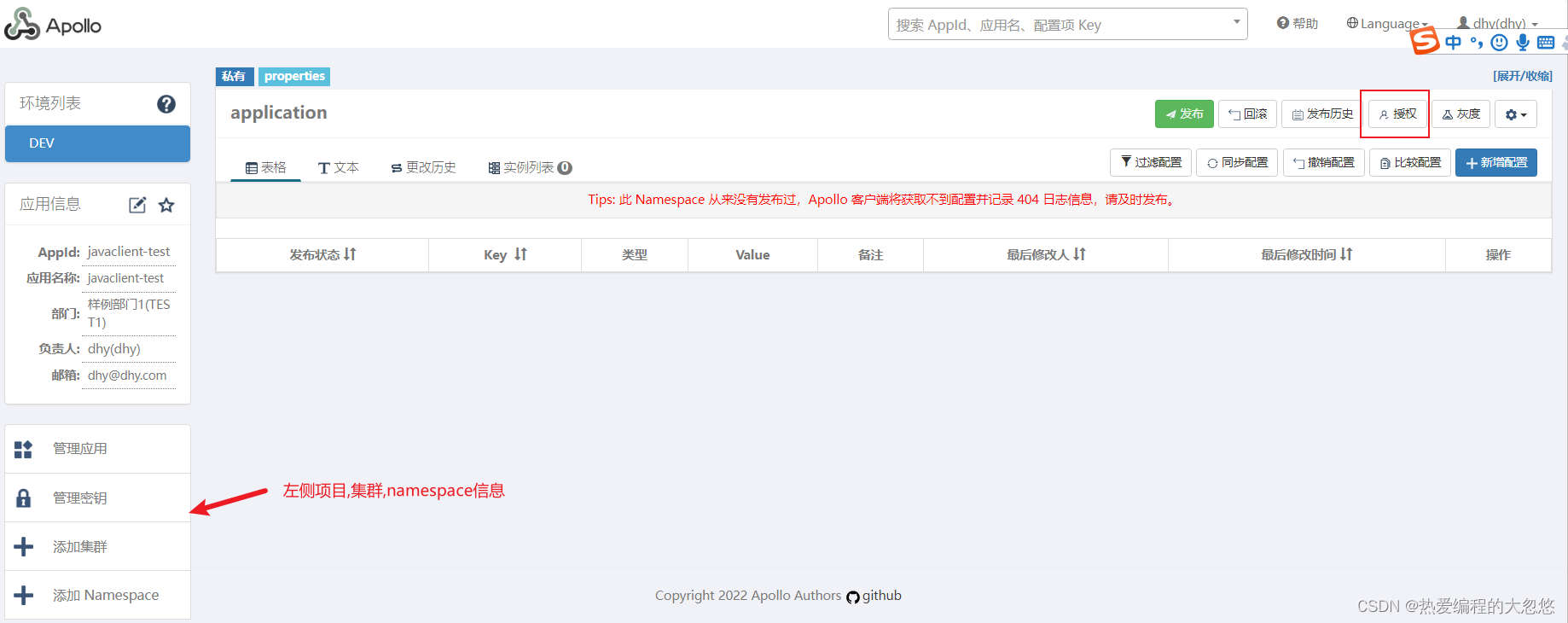Open the dhy(dhy) user menu
The height and width of the screenshot is (623, 1568).
[1497, 23]
